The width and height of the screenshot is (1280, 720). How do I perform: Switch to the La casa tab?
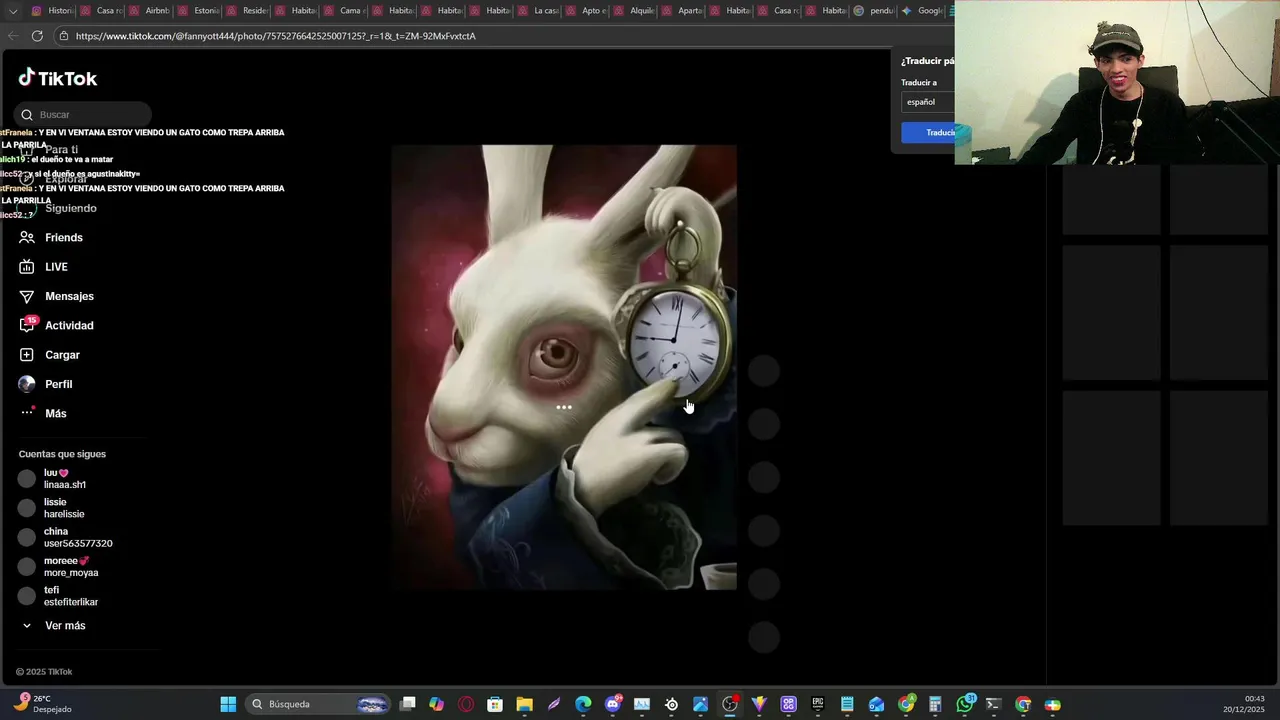click(537, 11)
